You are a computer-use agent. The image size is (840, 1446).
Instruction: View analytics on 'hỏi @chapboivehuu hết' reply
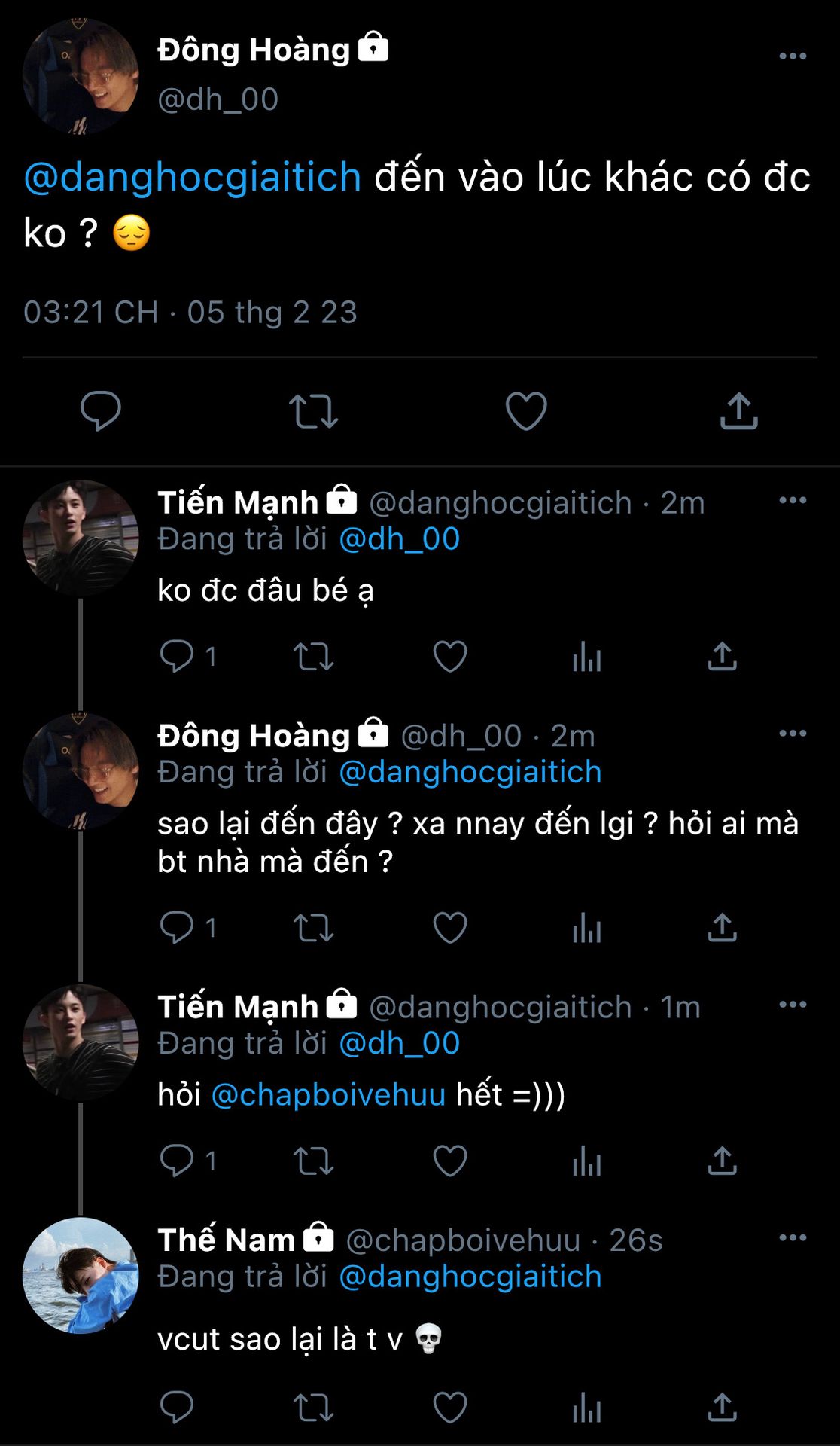[586, 1161]
